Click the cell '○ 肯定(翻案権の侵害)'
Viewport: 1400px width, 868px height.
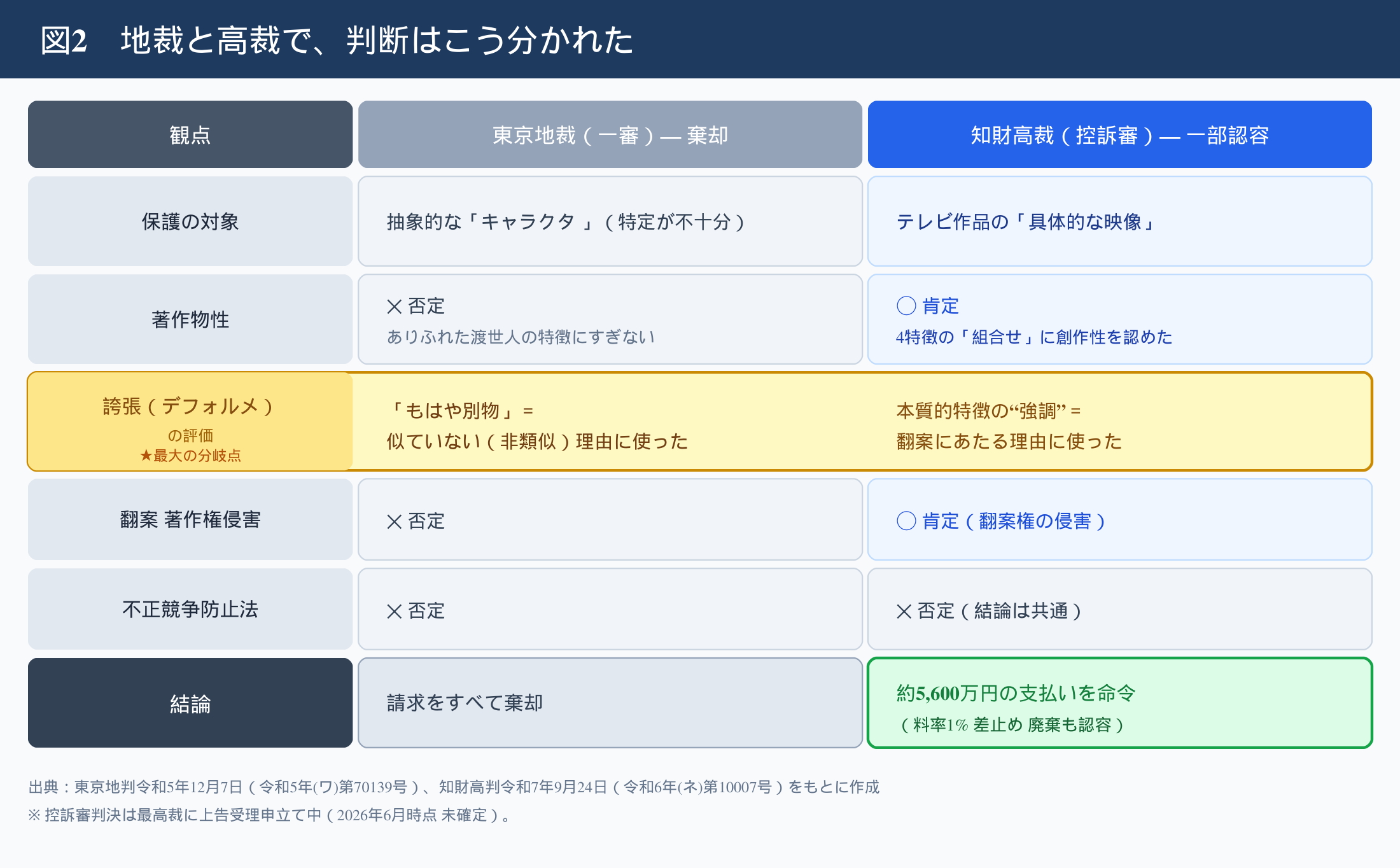(1119, 519)
